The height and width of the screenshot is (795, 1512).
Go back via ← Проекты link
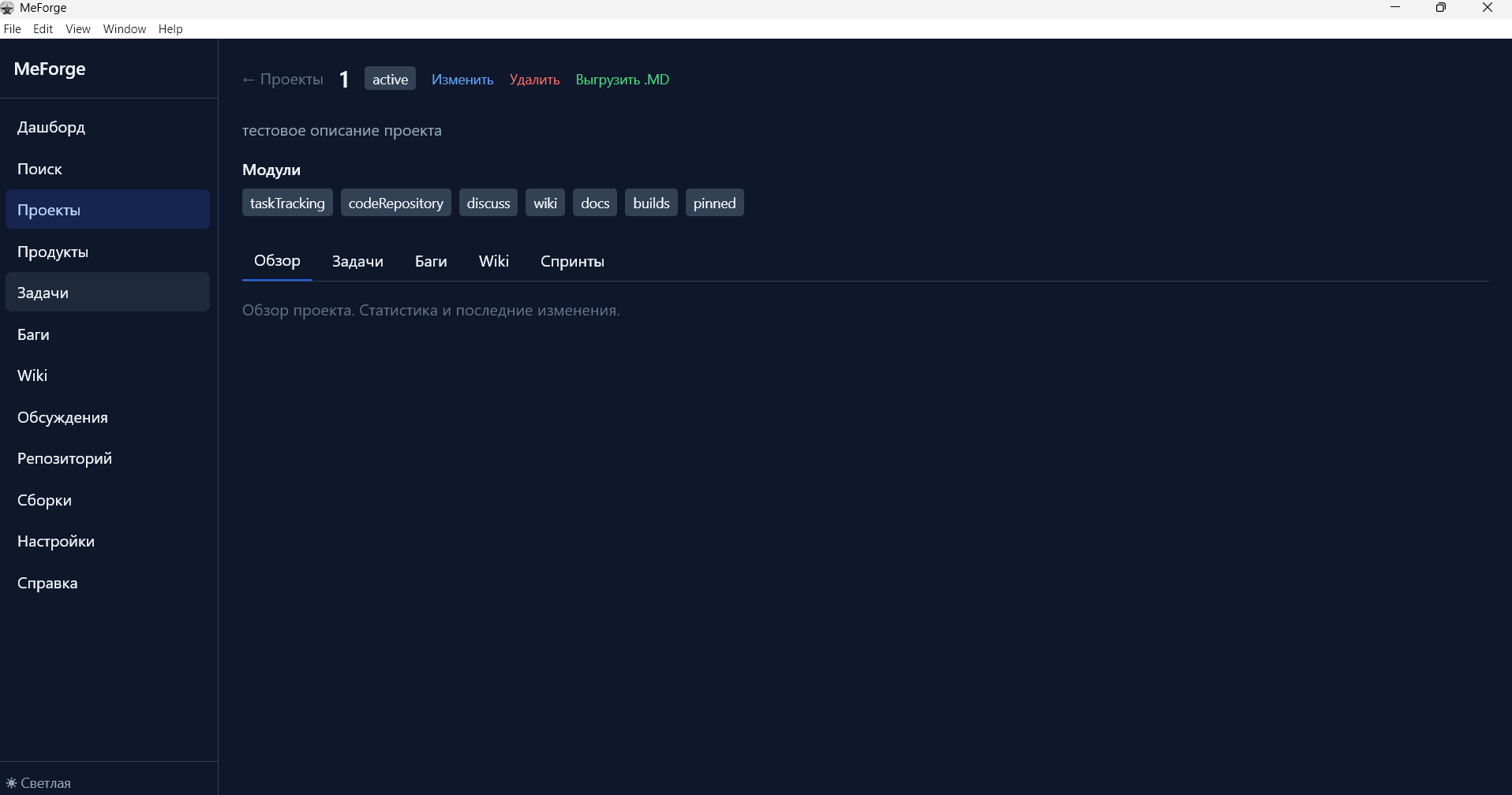pos(283,80)
